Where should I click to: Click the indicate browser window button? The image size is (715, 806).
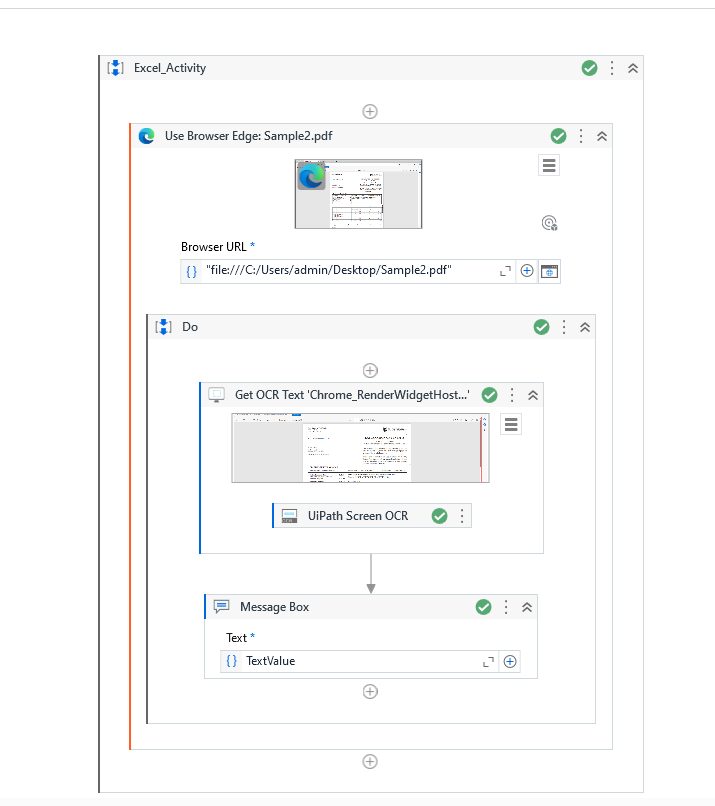pyautogui.click(x=549, y=271)
